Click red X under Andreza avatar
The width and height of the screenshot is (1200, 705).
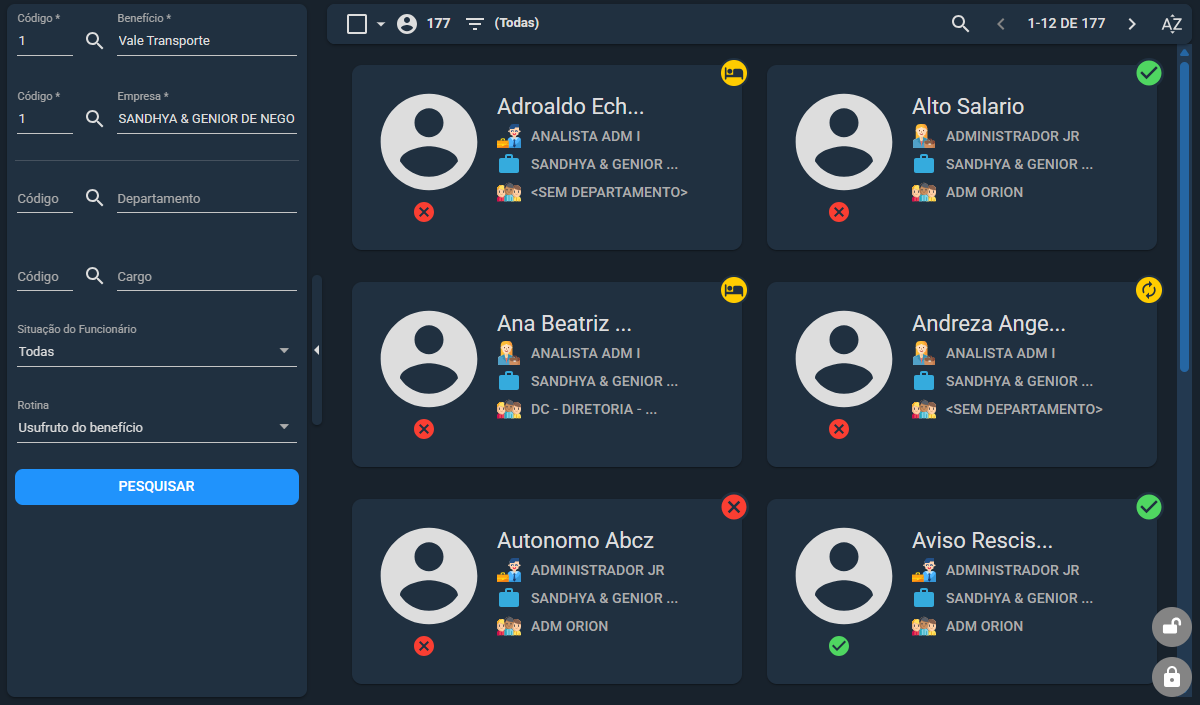(839, 429)
